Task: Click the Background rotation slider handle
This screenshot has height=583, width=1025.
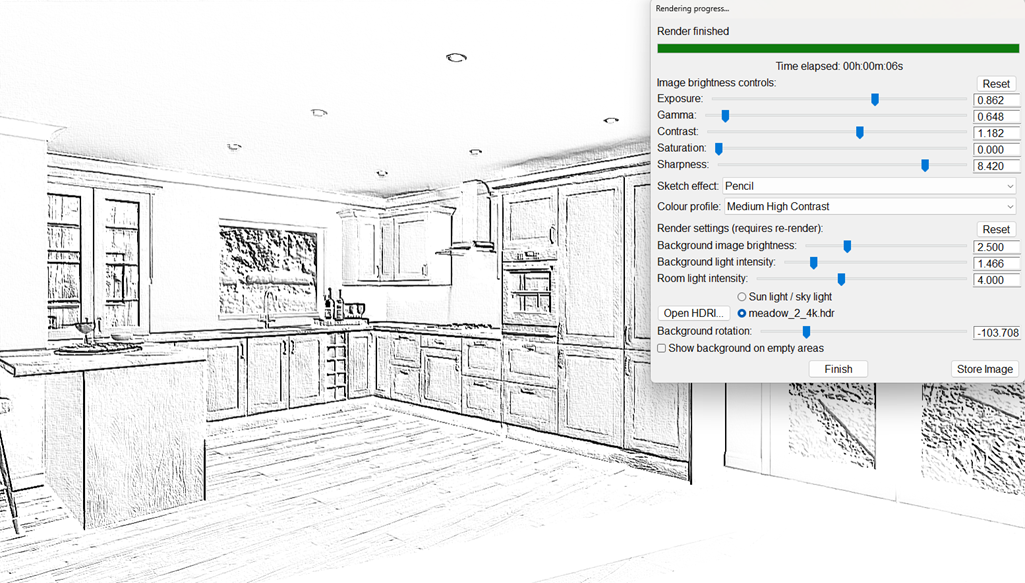Action: (806, 332)
